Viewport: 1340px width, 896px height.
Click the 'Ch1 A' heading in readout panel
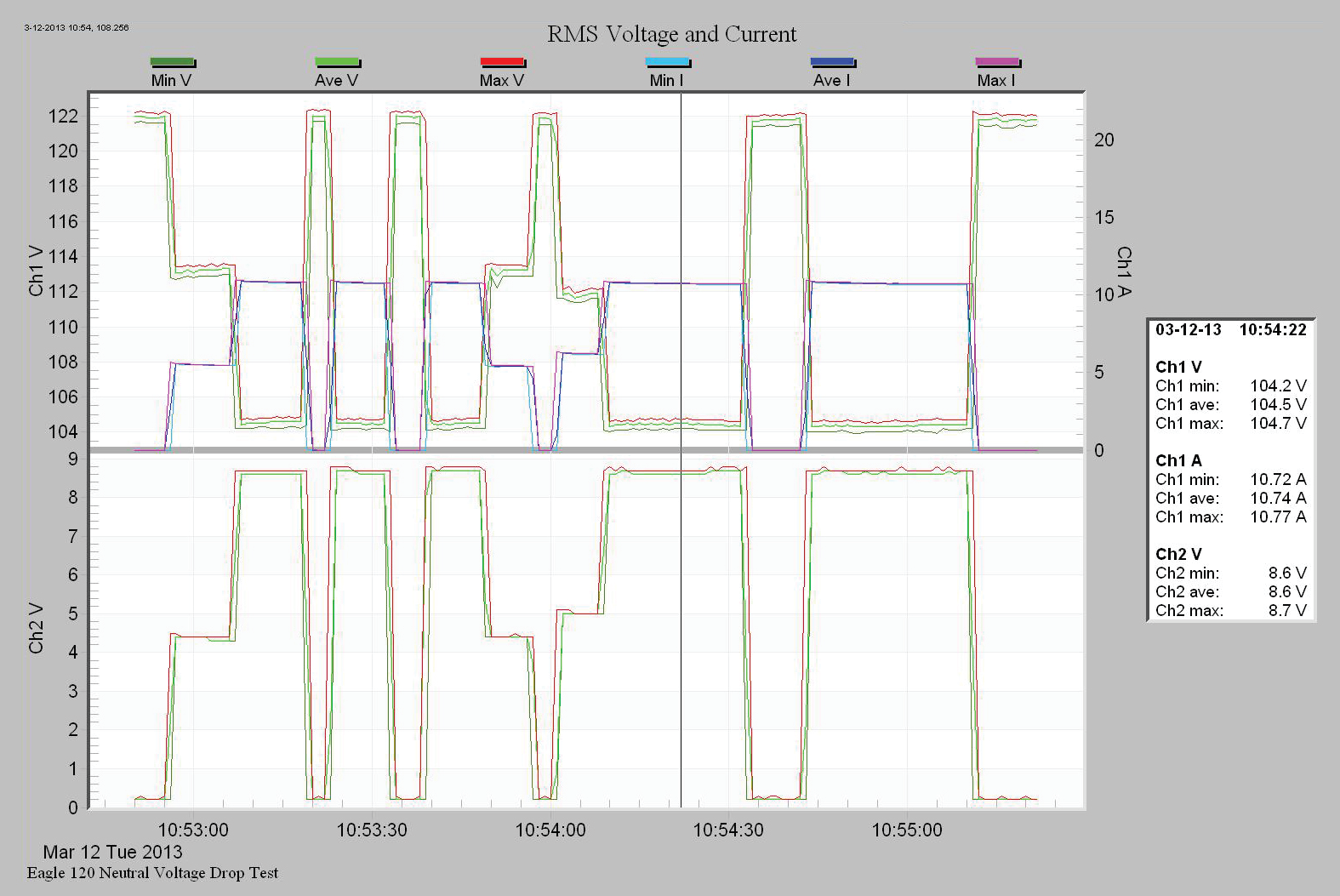click(1178, 460)
